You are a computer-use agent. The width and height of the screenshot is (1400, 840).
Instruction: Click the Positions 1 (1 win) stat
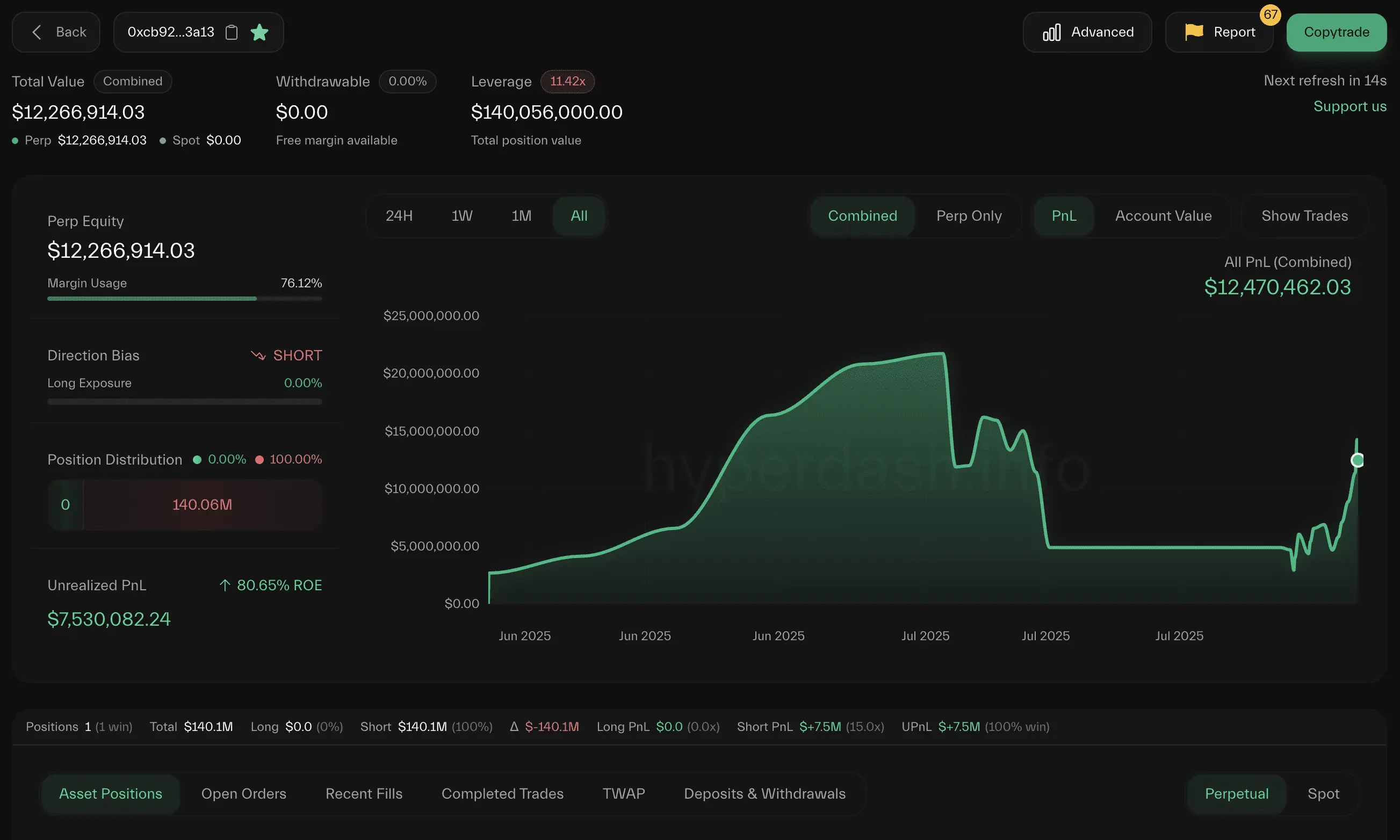tap(78, 726)
